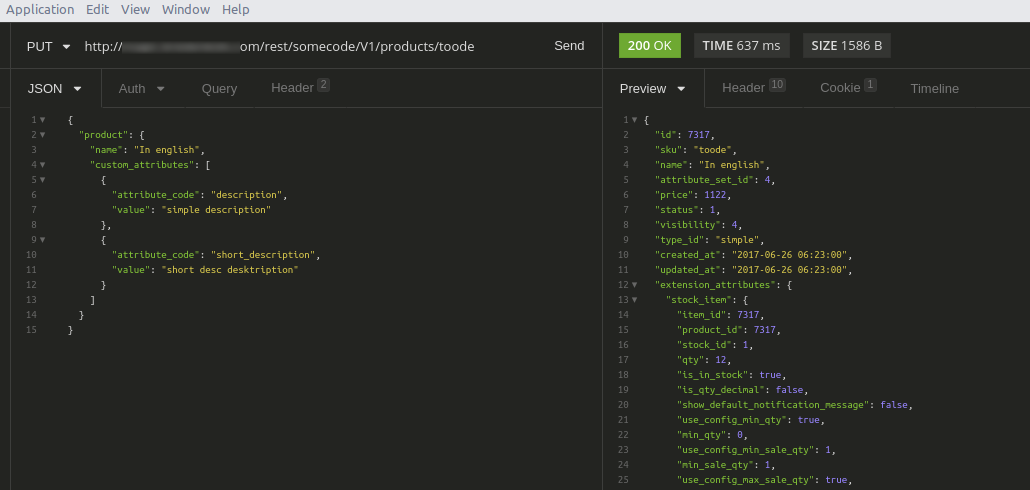Click the "is_in_stock": true line
Viewport: 1030px width, 490px height.
tap(732, 375)
